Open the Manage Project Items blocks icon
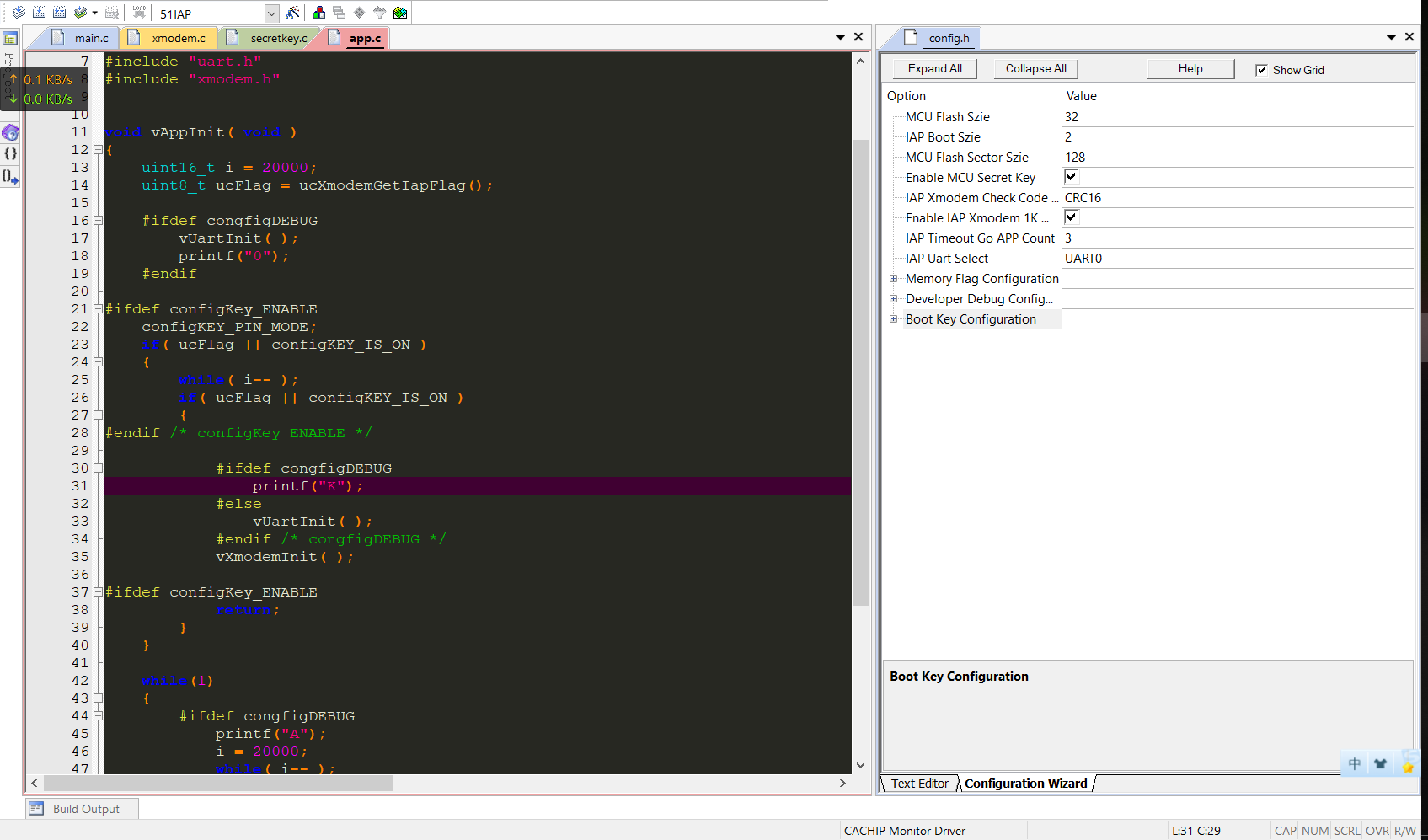The image size is (1428, 840). tap(319, 13)
